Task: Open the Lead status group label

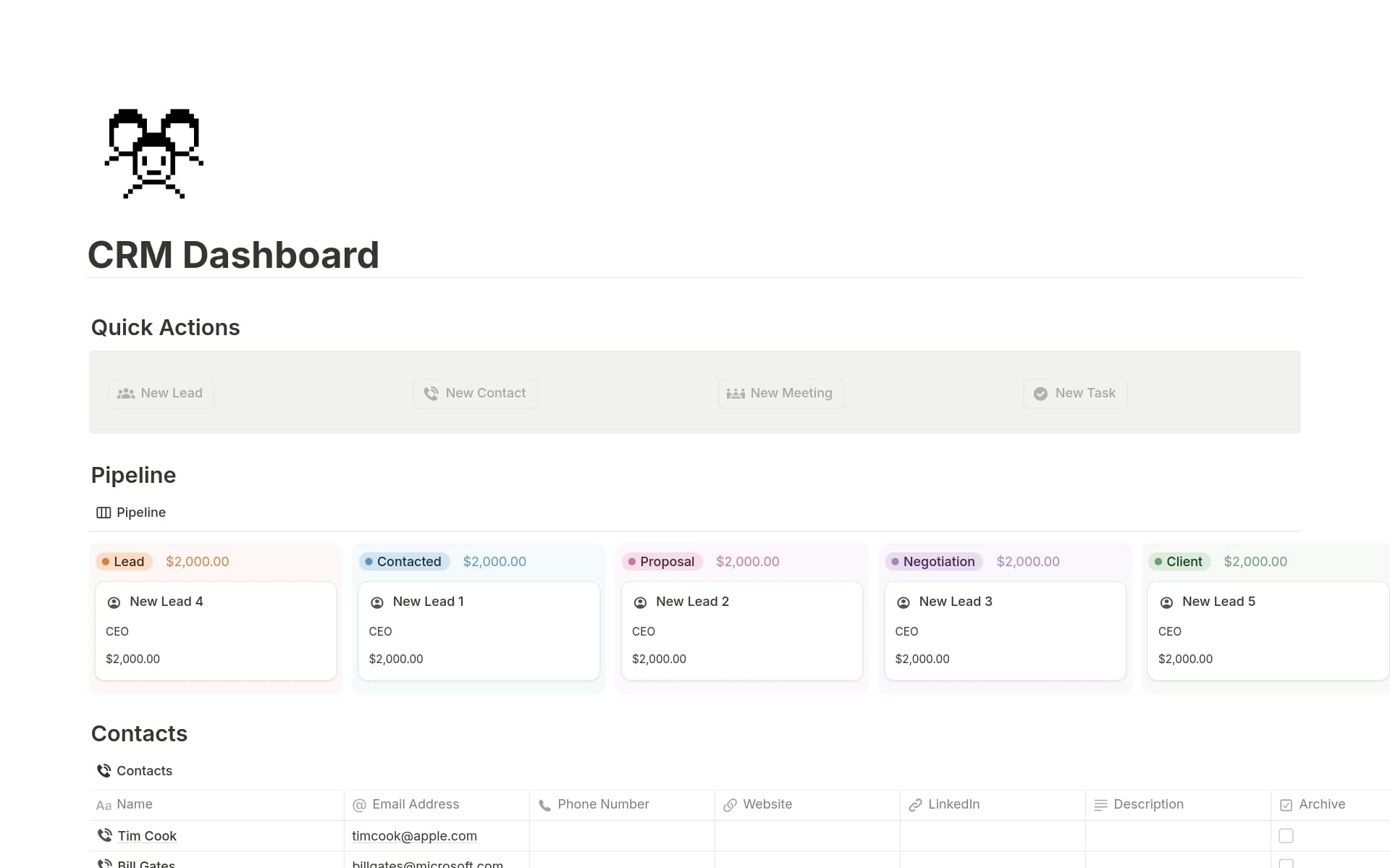Action: [124, 562]
